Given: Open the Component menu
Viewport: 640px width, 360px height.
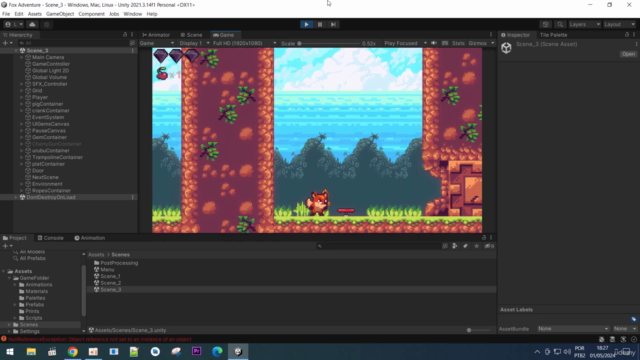Looking at the screenshot, I should point(91,14).
